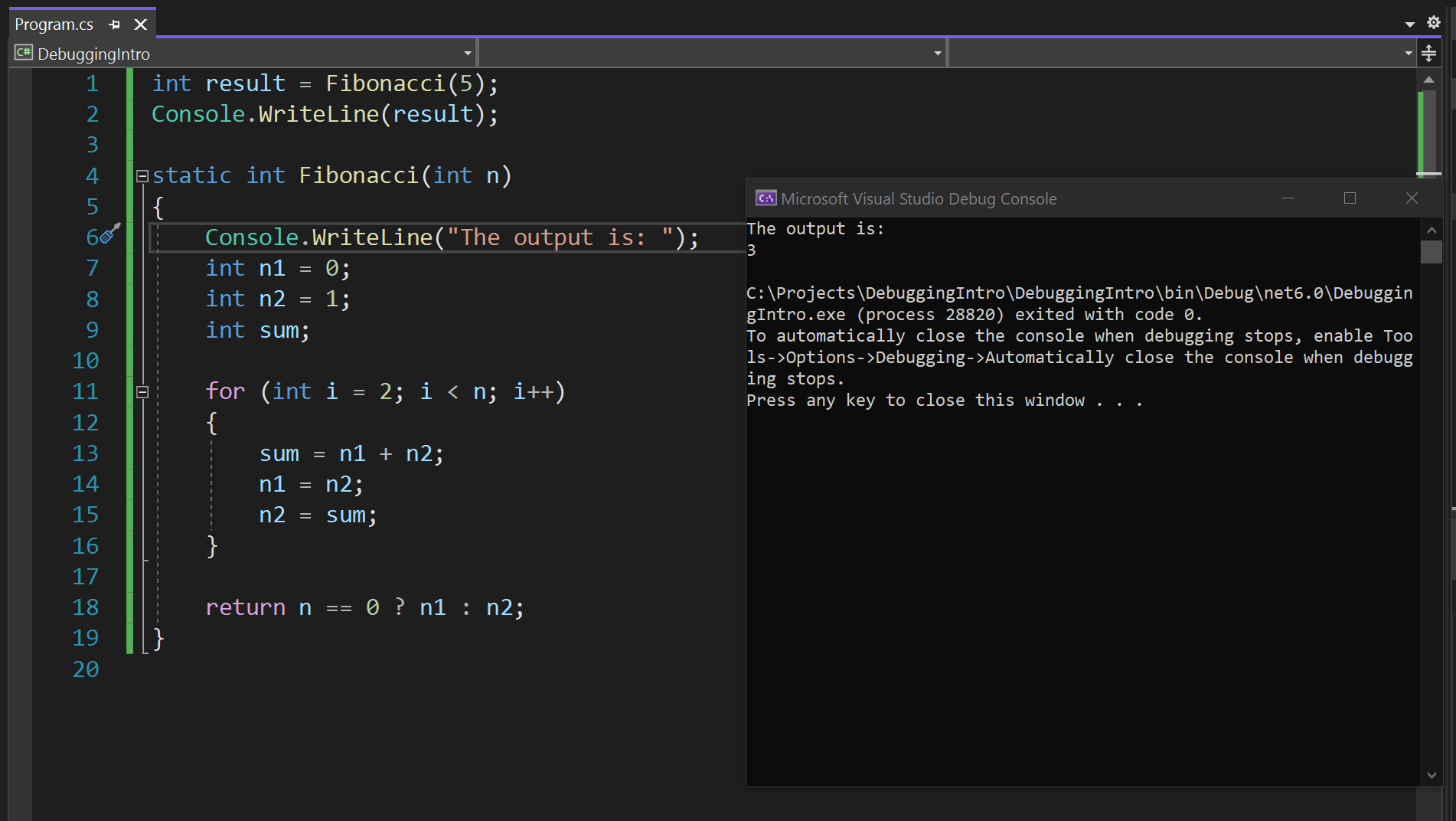Click 'The output is:' in the console

815,229
